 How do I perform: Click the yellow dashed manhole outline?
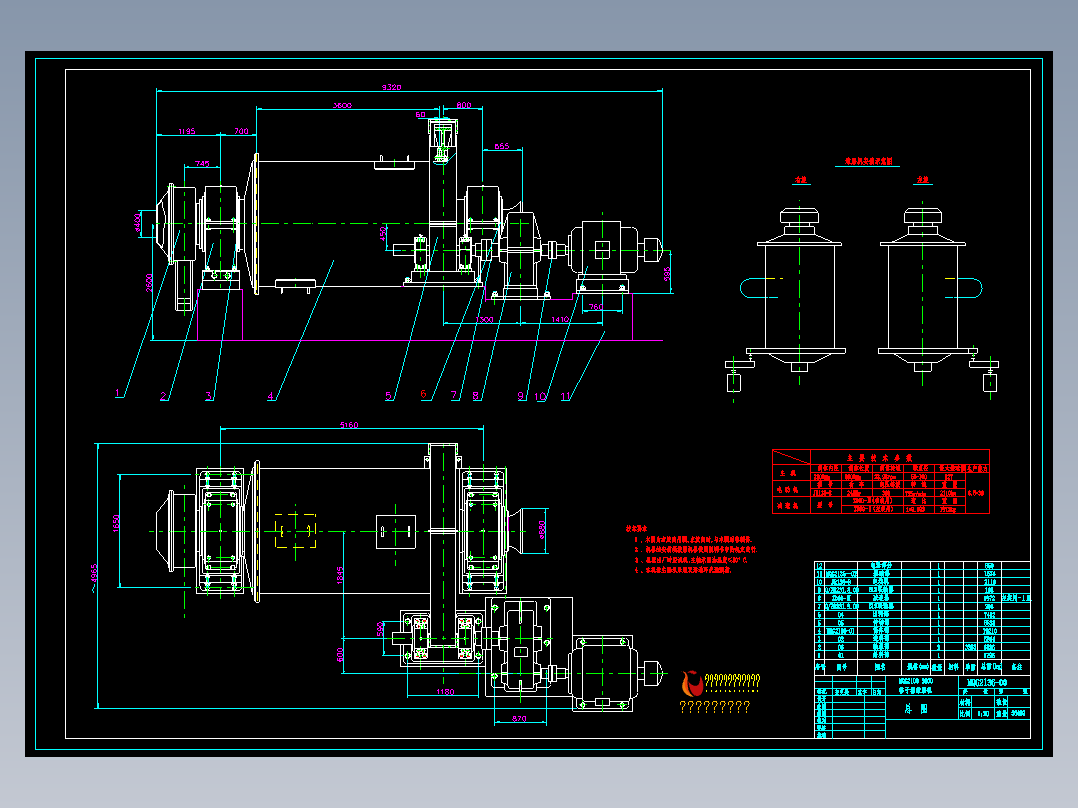click(296, 531)
